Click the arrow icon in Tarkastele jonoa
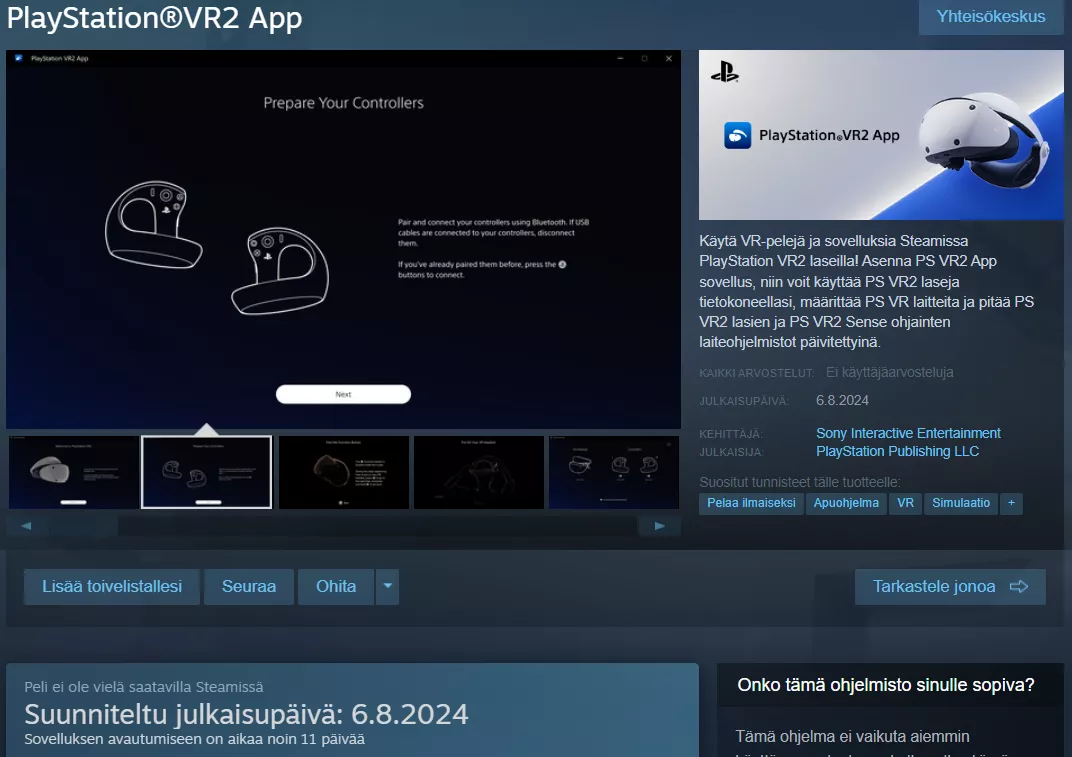 1019,587
